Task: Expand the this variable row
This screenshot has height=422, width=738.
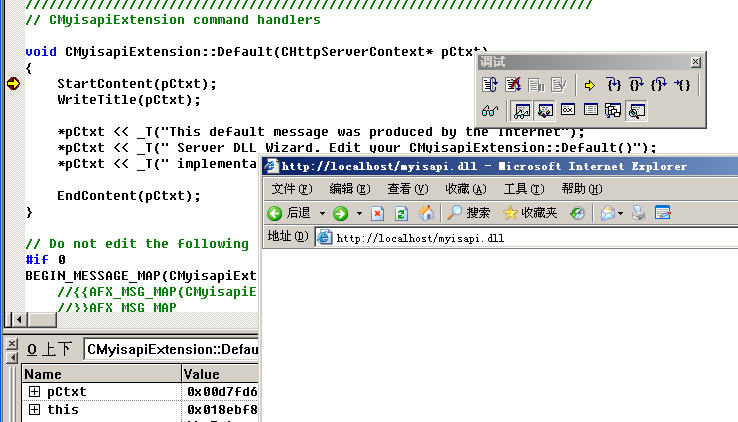Action: [34, 409]
